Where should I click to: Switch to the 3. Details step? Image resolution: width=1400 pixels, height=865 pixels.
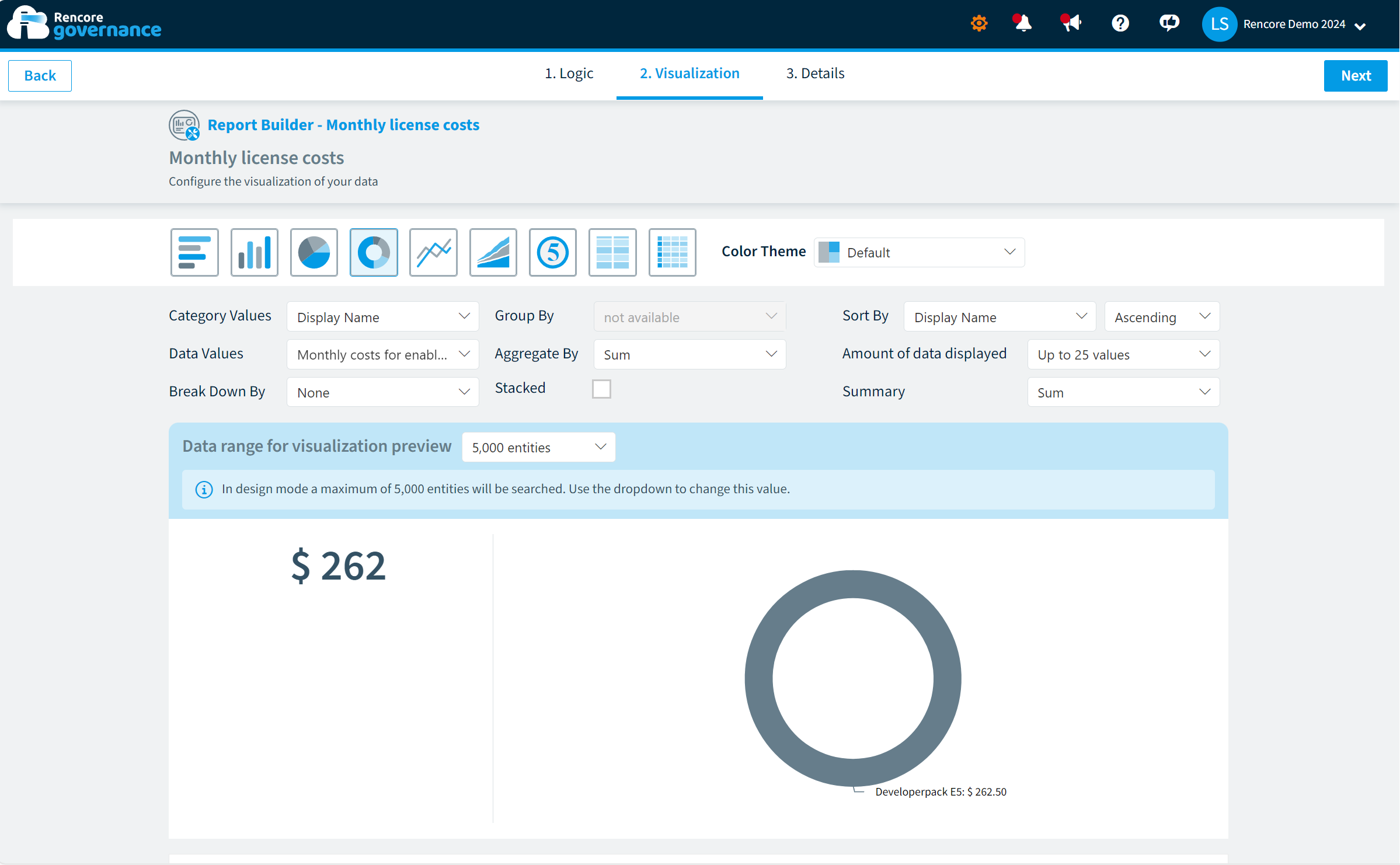pyautogui.click(x=815, y=74)
